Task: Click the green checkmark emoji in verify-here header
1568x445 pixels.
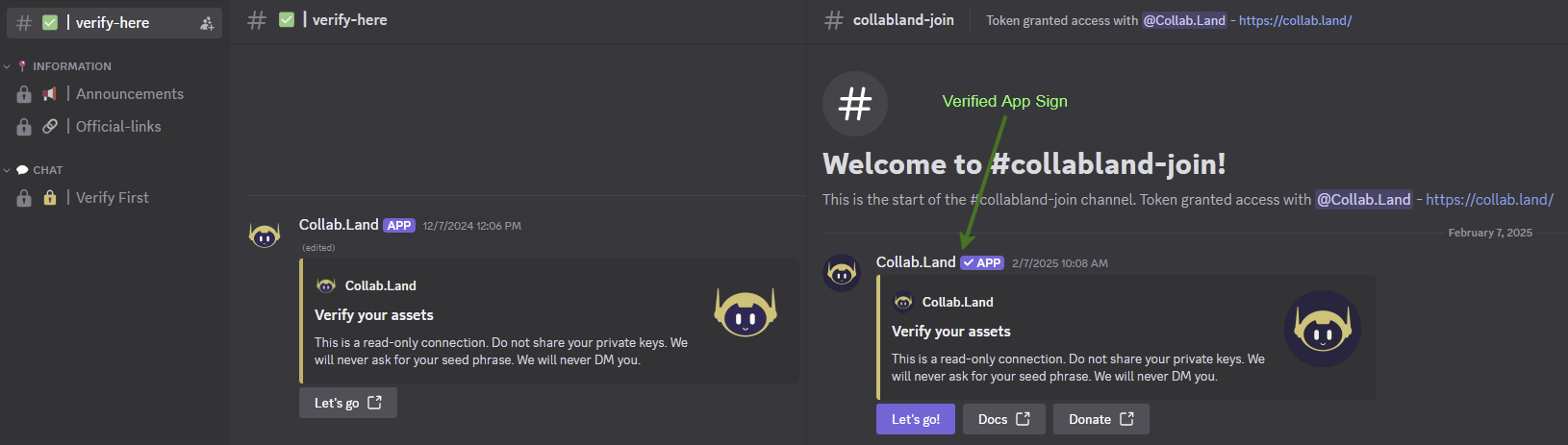Action: point(287,20)
